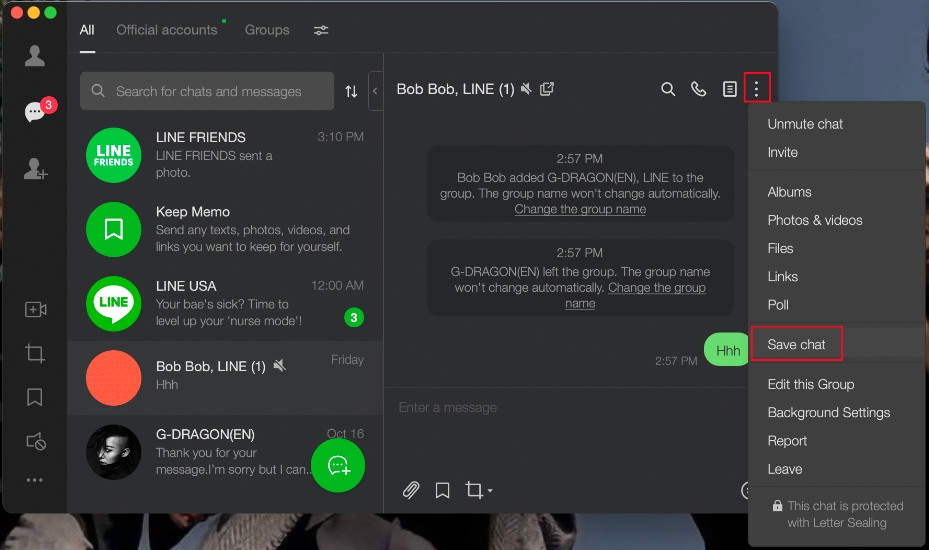Click the green new chat button

(338, 465)
